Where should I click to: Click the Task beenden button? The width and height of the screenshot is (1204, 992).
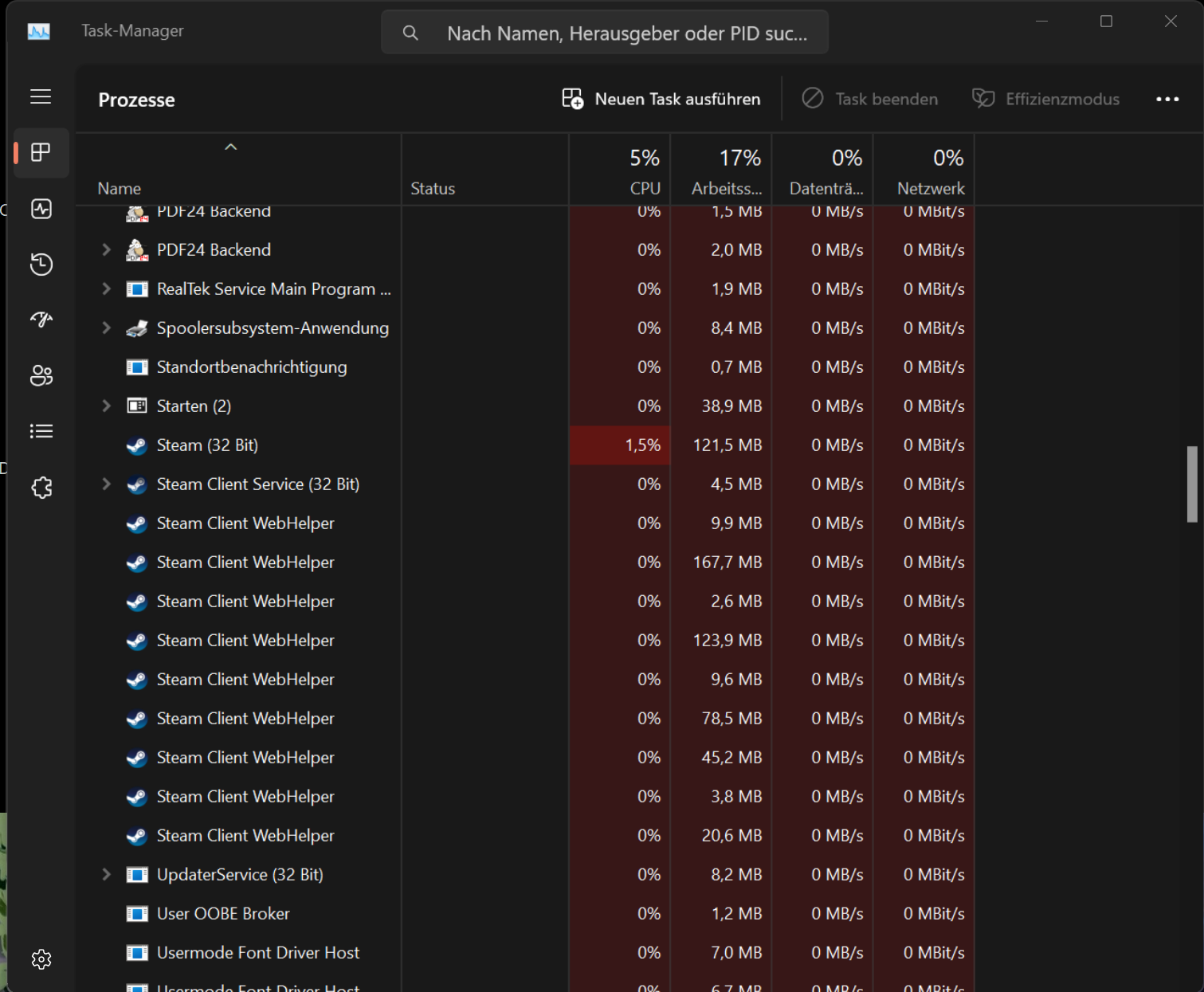click(870, 99)
